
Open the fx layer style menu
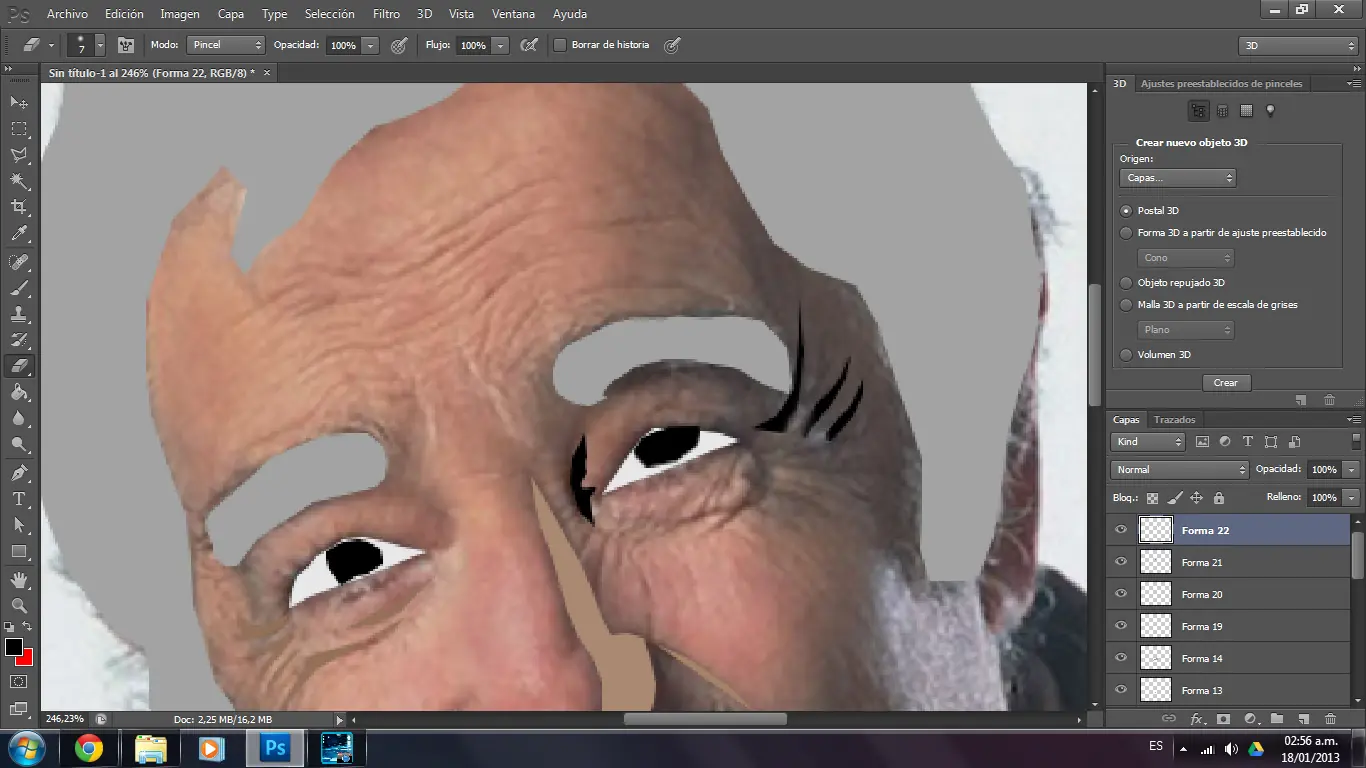coord(1197,718)
